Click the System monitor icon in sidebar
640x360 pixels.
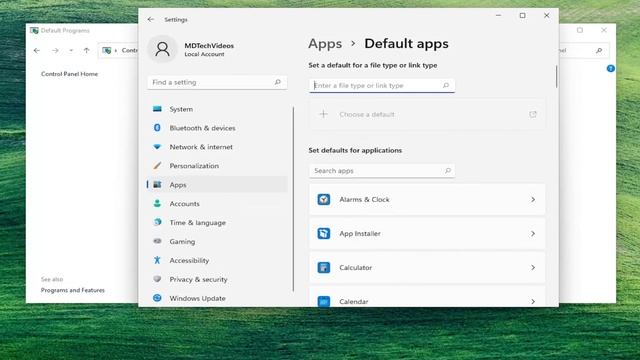point(157,109)
